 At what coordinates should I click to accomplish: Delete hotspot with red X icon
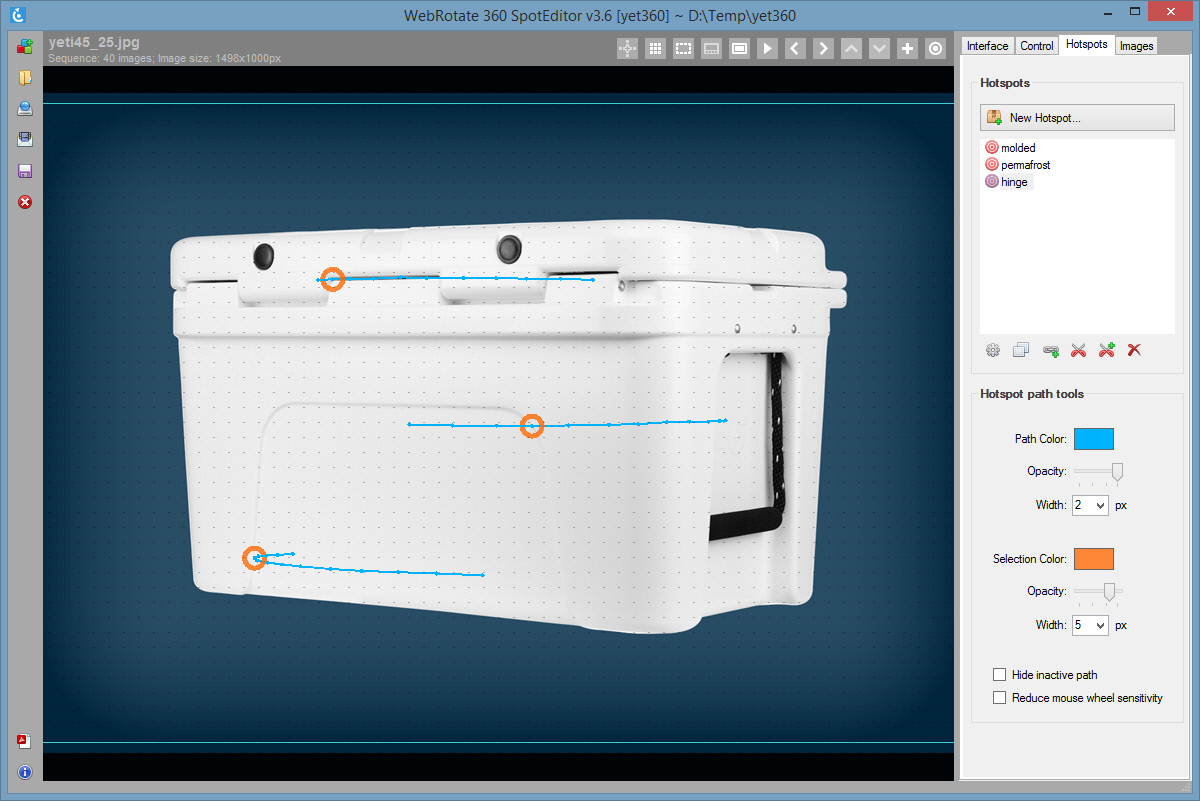(x=1134, y=350)
